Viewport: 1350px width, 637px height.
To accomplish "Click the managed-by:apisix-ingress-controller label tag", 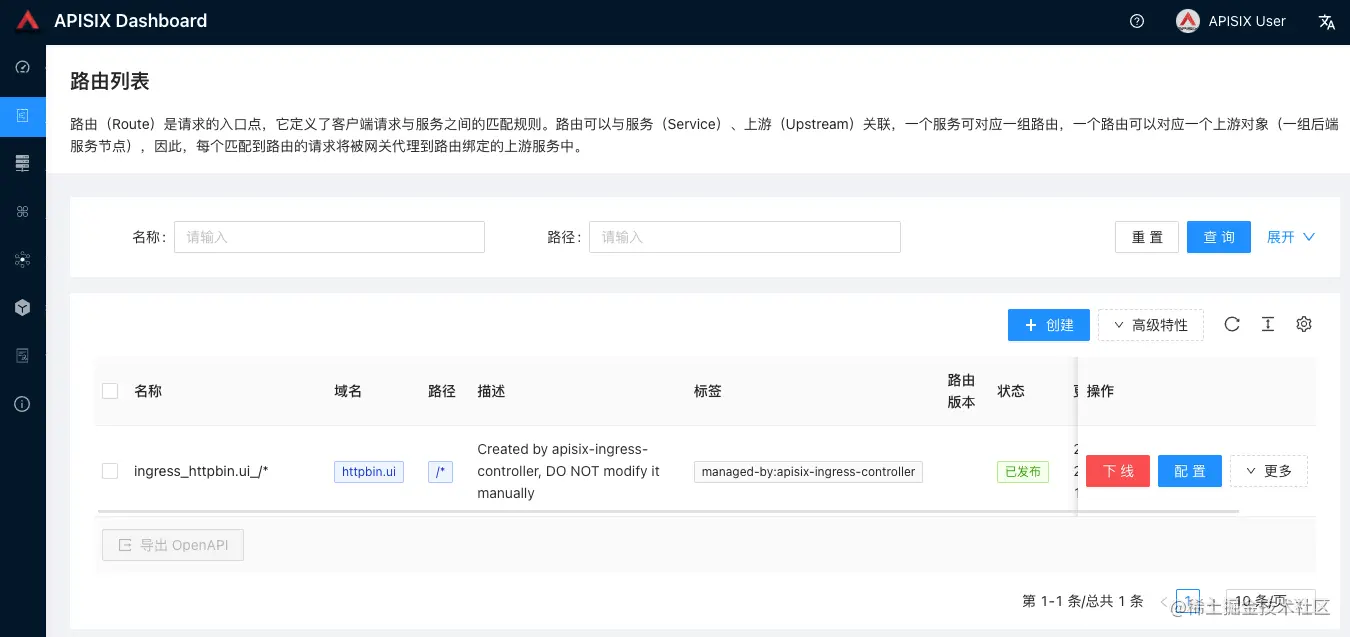I will (808, 471).
